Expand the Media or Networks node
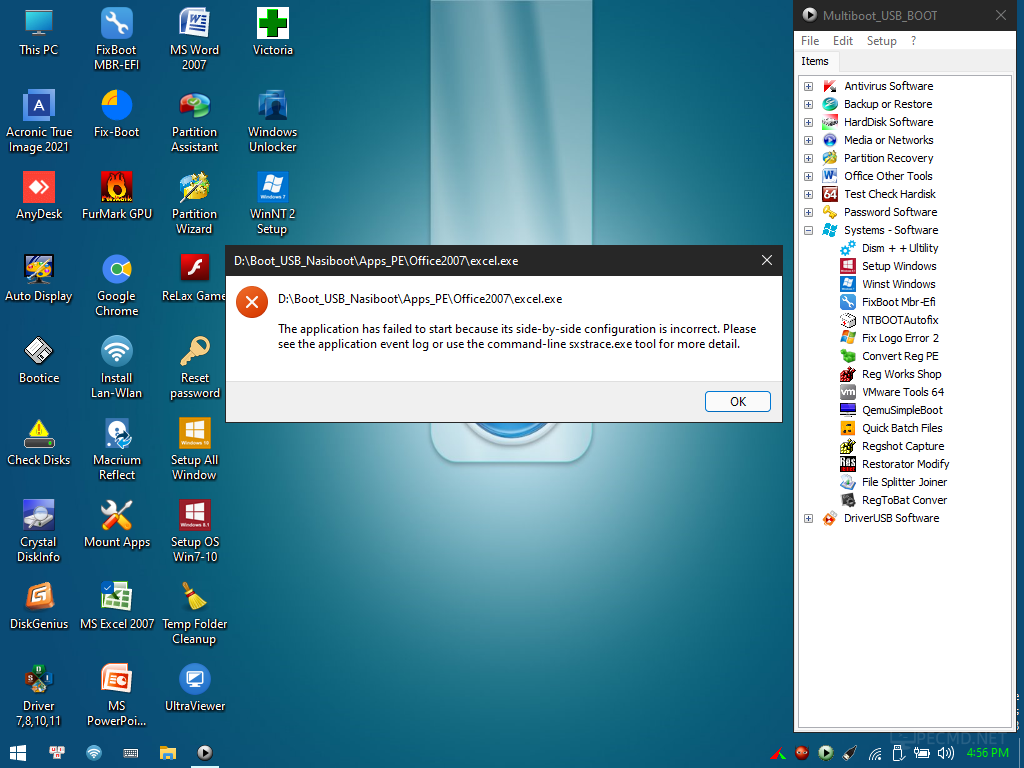The image size is (1024, 768). click(x=808, y=140)
